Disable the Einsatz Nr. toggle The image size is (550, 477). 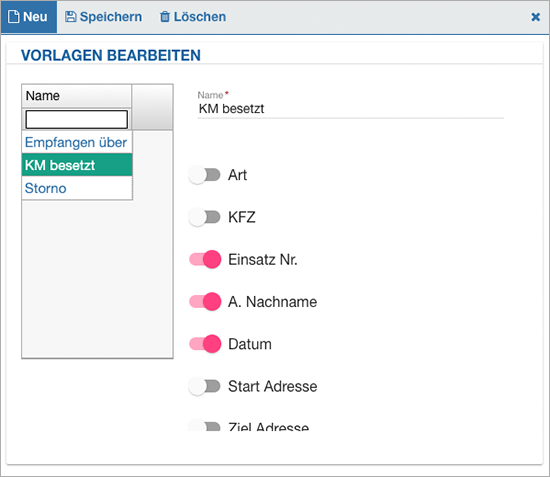coord(205,259)
